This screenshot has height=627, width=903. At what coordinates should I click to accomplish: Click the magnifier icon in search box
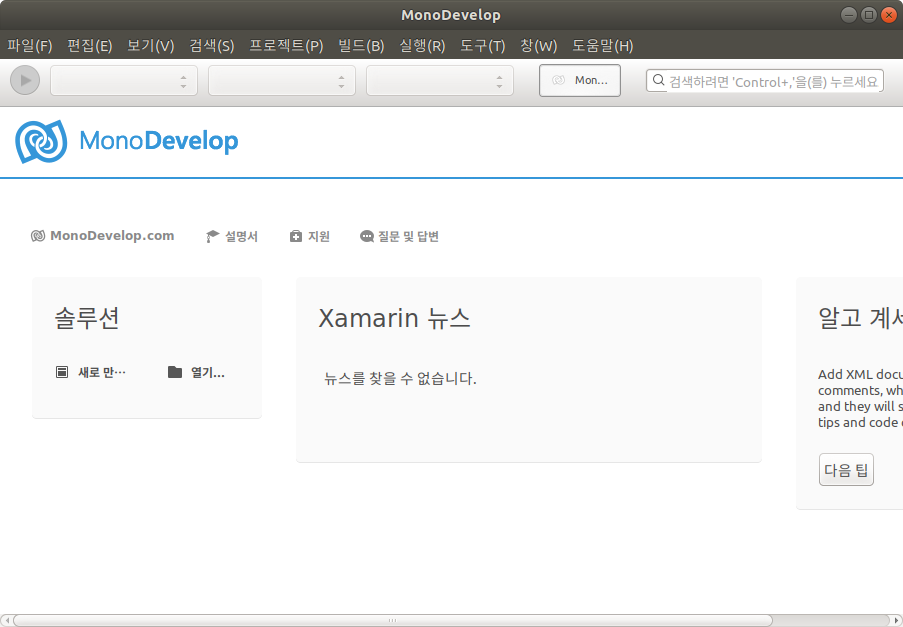(x=658, y=80)
